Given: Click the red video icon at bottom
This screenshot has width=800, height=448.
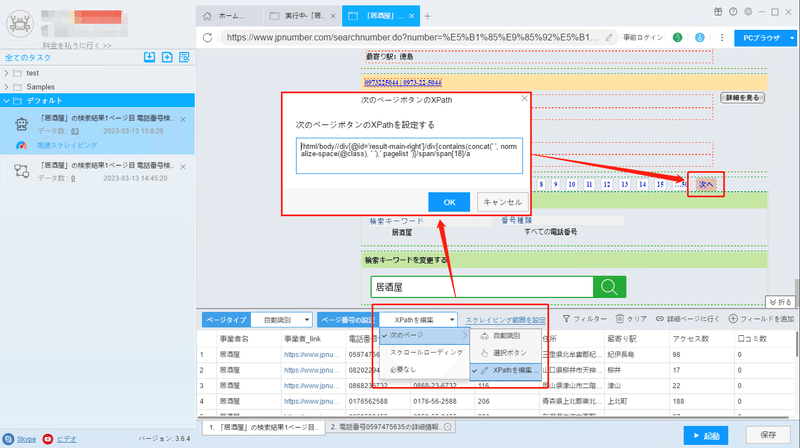Looking at the screenshot, I should coord(48,439).
